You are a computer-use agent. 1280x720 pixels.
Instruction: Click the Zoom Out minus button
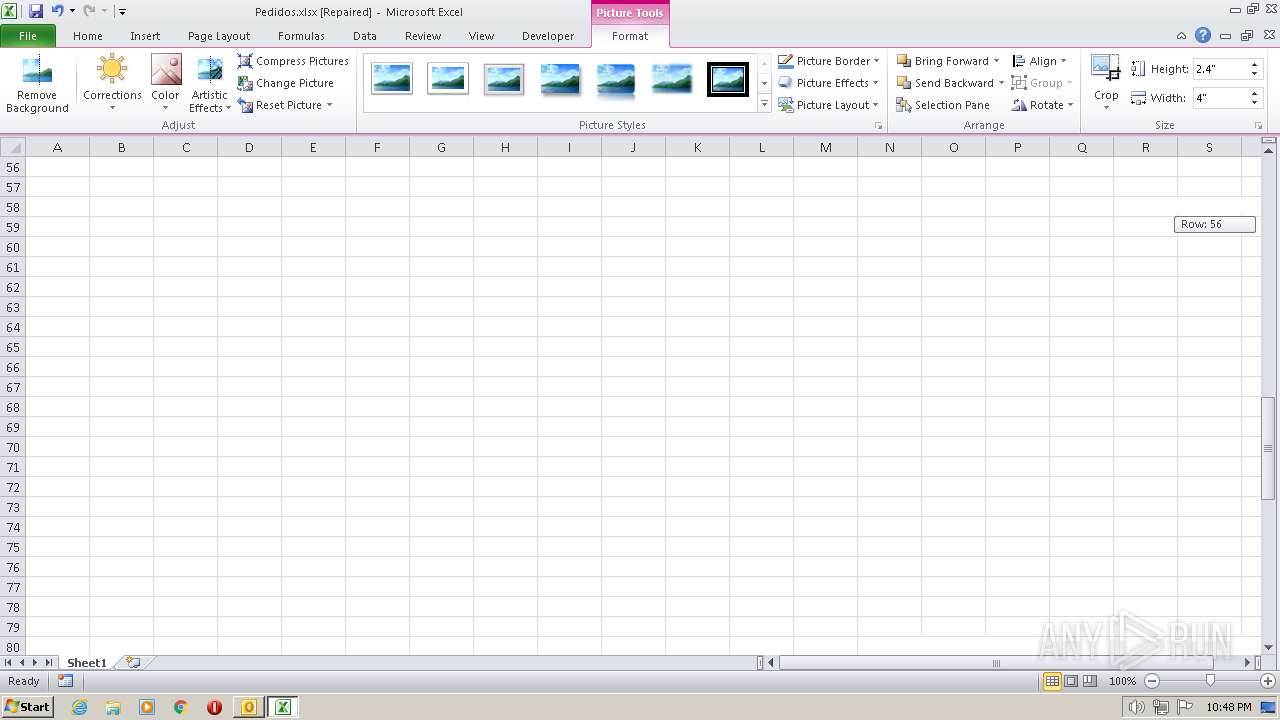point(1152,681)
